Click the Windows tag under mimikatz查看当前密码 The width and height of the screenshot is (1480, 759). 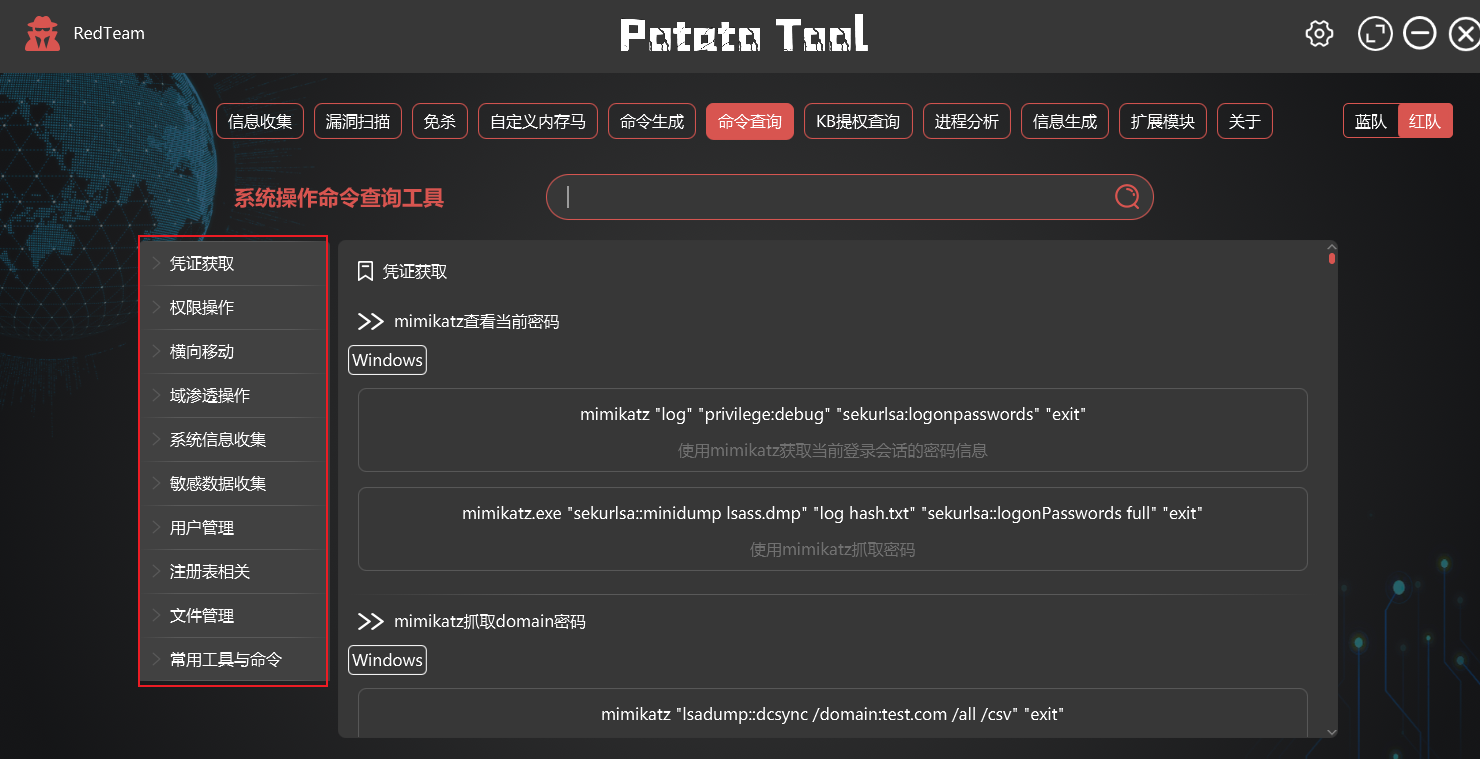click(388, 360)
